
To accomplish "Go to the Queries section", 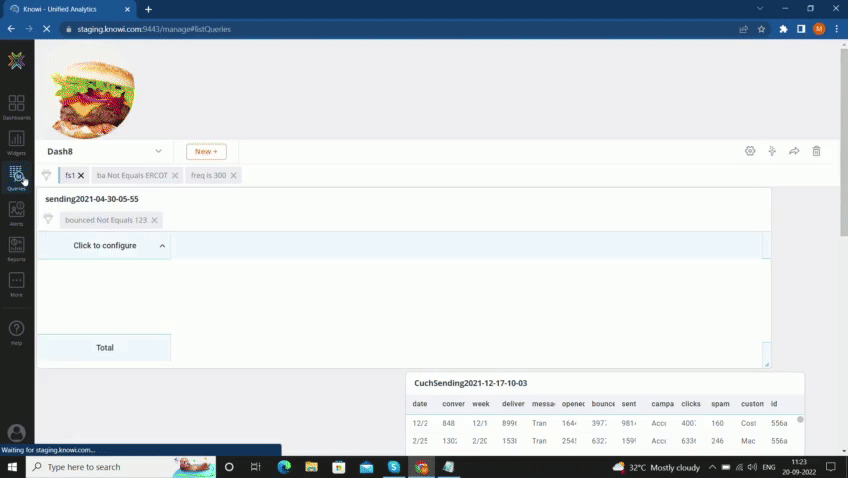I will (16, 177).
